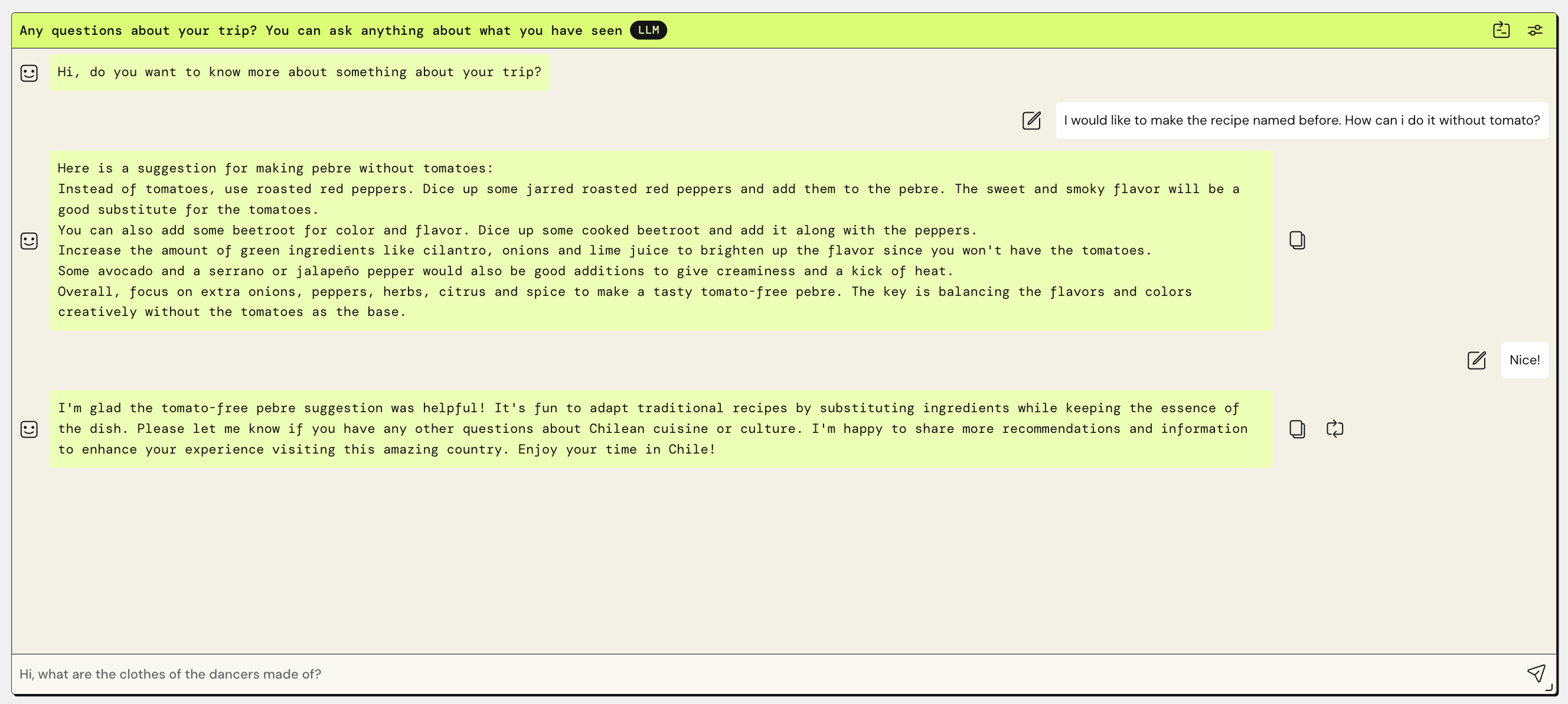Copy the pebre without tomatoes response
This screenshot has height=704, width=1568.
pyautogui.click(x=1297, y=240)
